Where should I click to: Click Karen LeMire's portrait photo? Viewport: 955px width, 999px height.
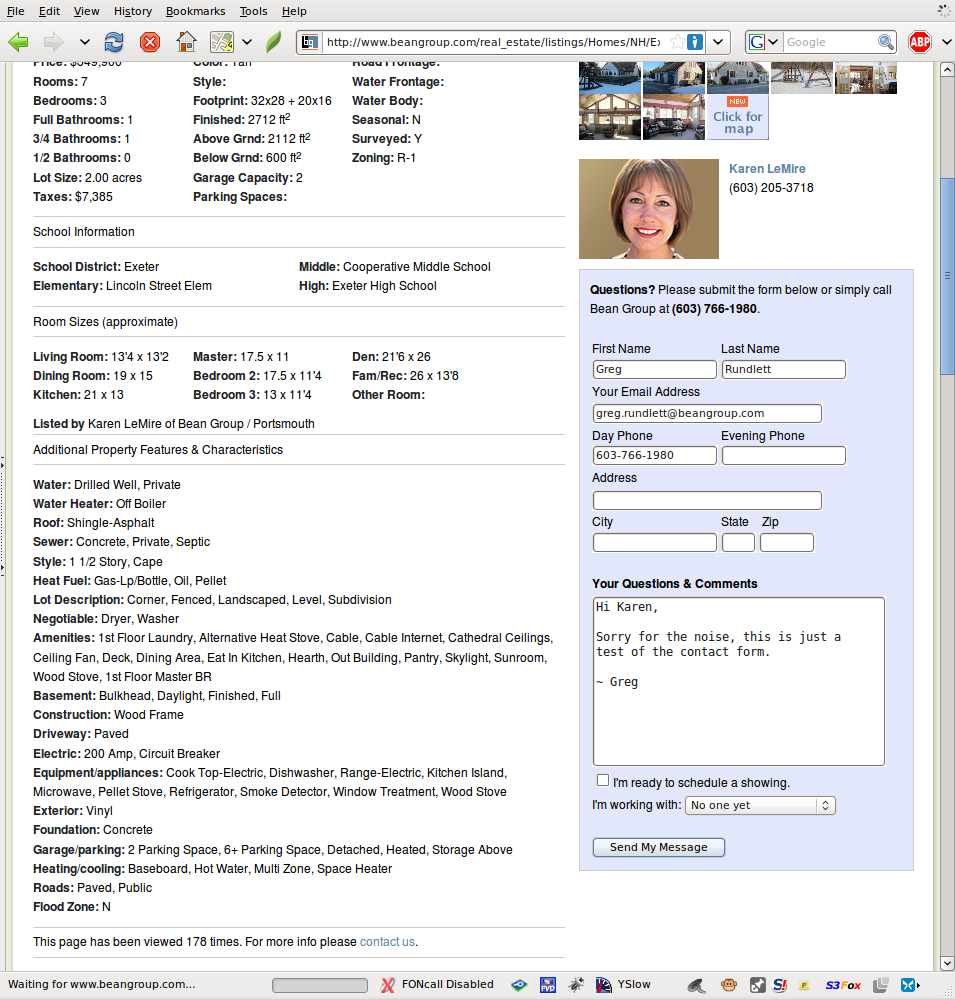(649, 209)
